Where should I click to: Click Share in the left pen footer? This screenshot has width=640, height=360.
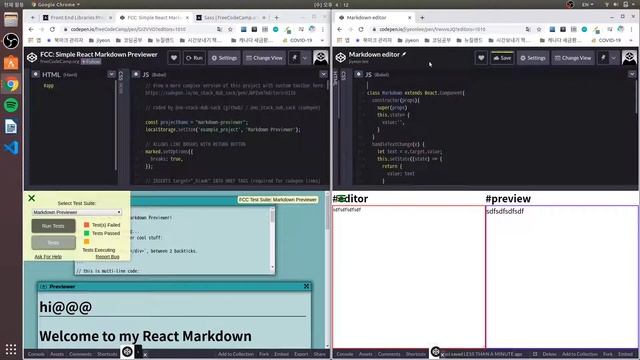pyautogui.click(x=320, y=354)
